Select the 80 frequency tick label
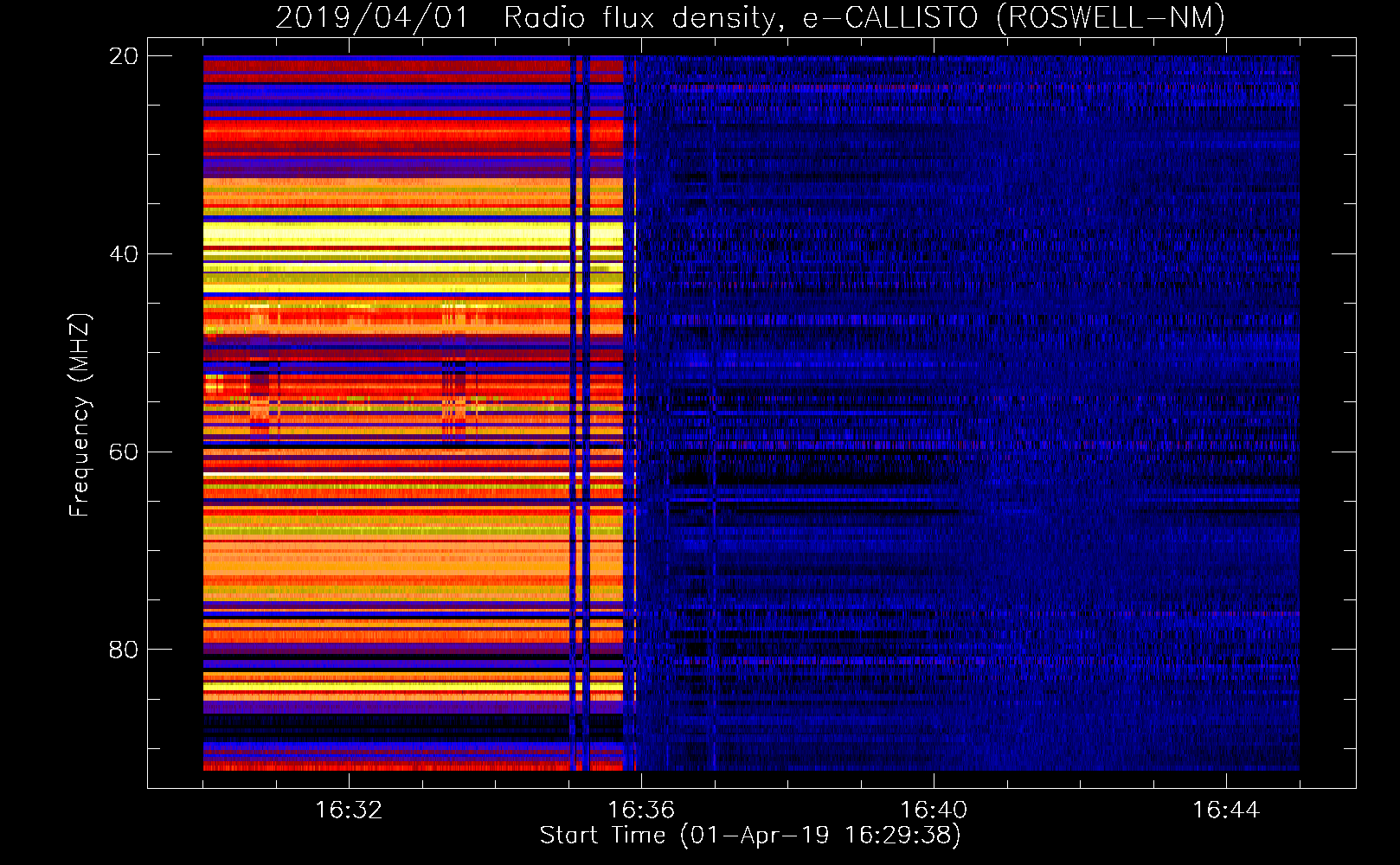 (123, 649)
